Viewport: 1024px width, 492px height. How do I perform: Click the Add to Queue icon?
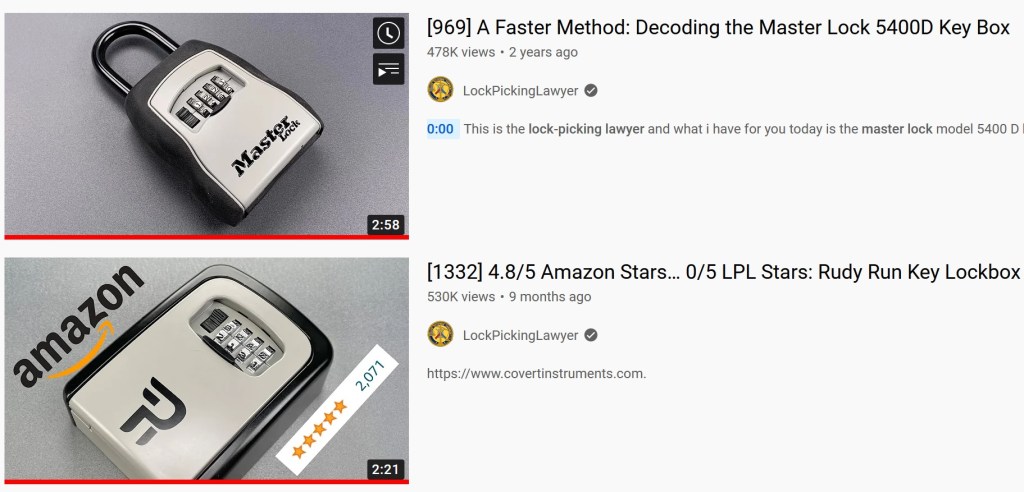click(389, 69)
